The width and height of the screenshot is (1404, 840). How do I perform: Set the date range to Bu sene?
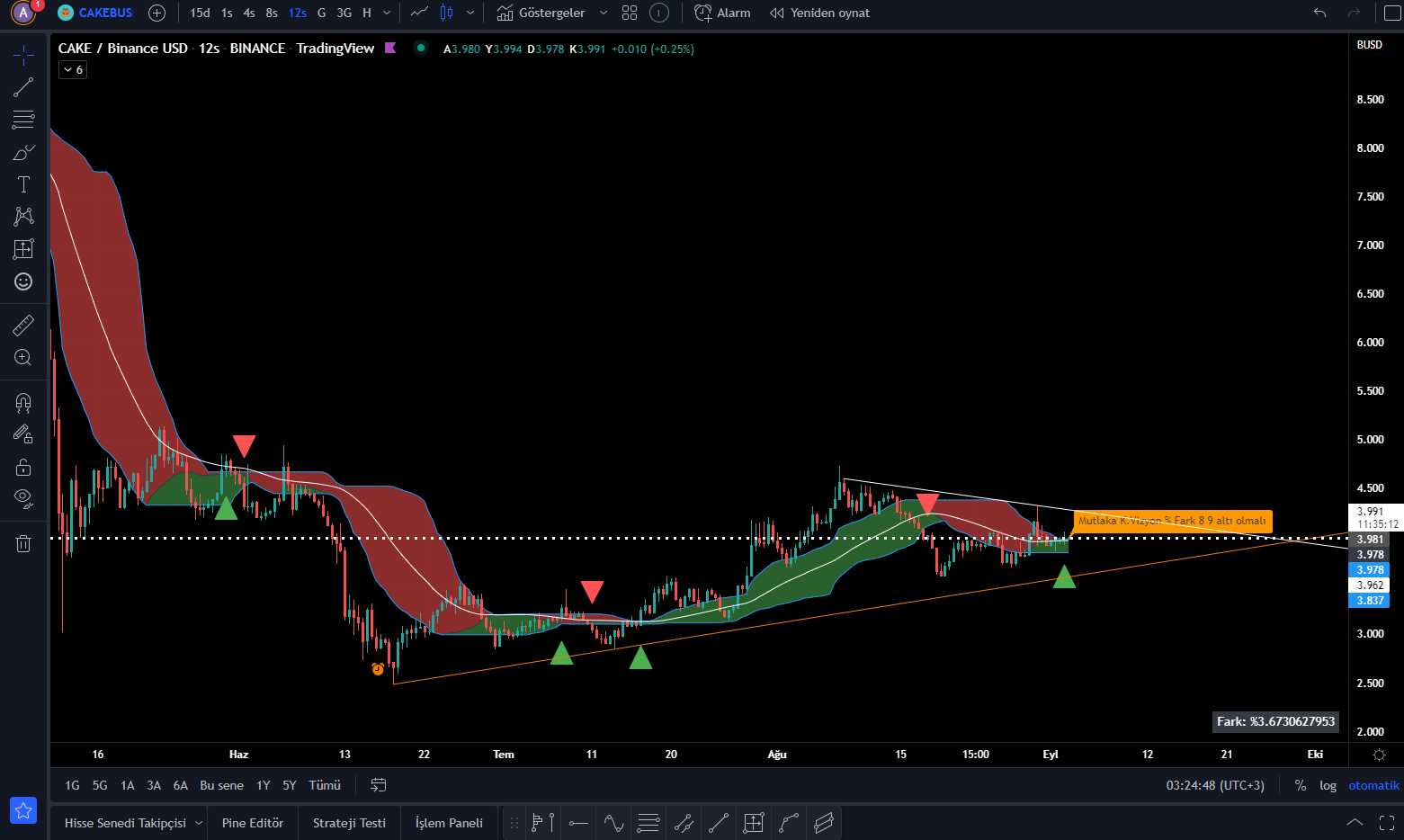[221, 785]
